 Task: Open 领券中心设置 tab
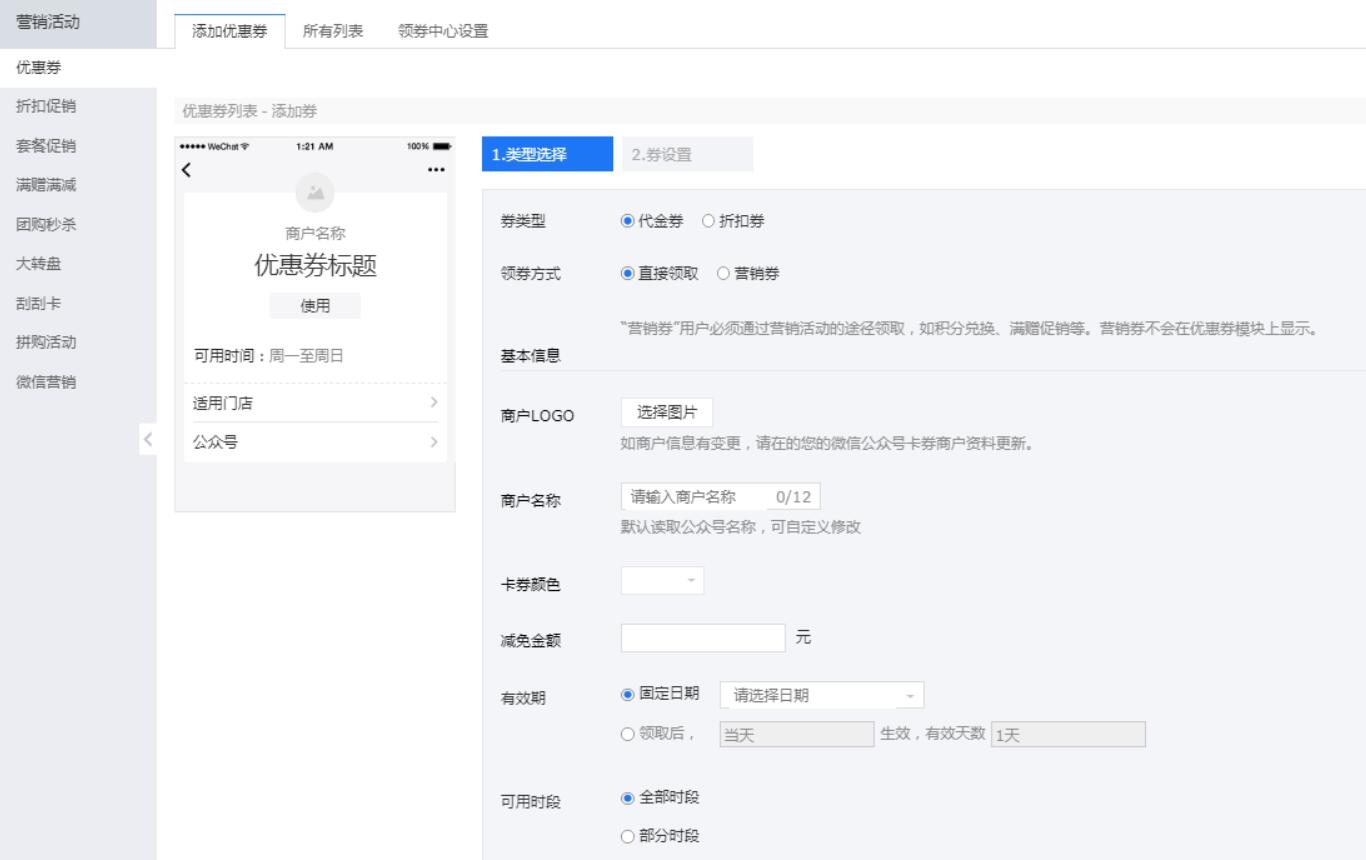click(443, 31)
